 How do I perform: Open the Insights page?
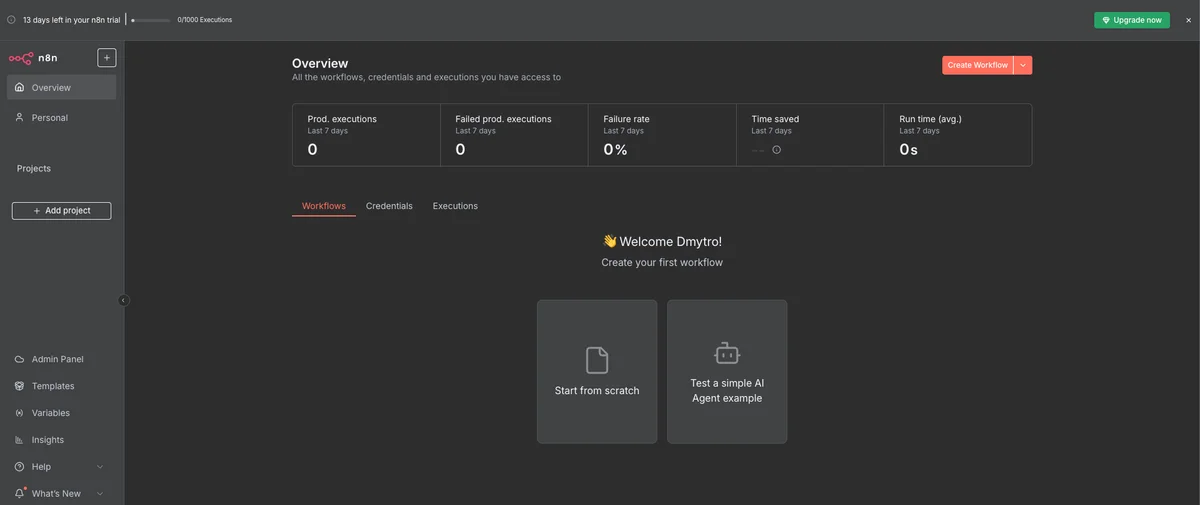61,440
